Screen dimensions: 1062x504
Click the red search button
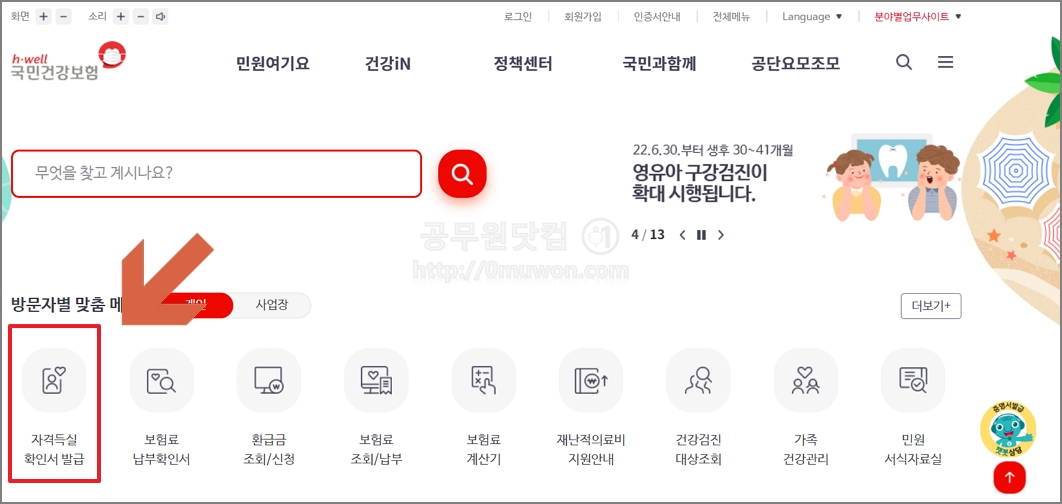click(x=462, y=174)
